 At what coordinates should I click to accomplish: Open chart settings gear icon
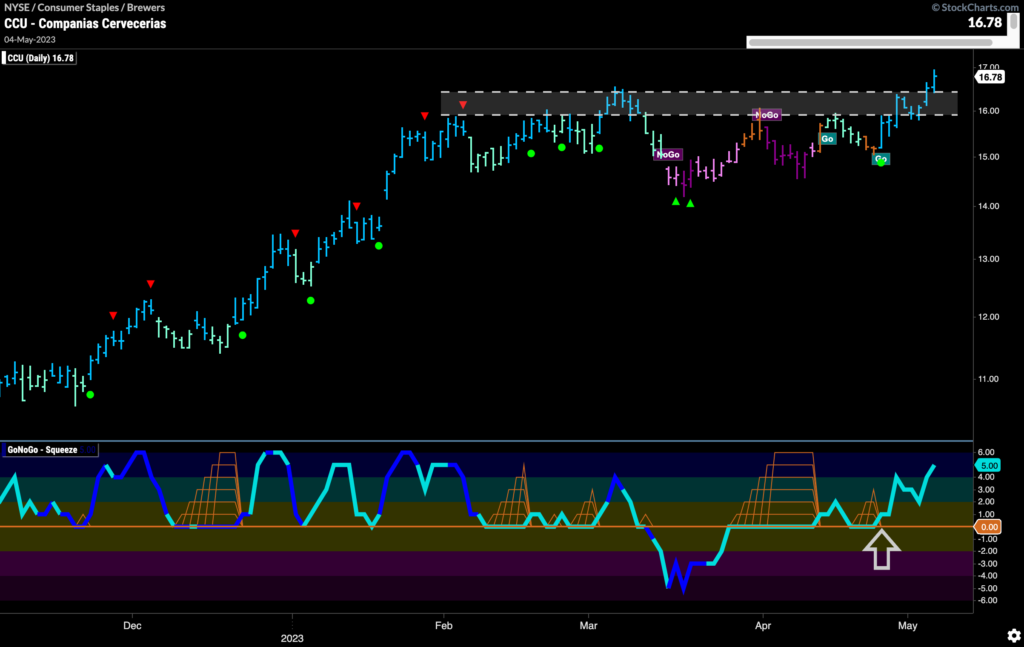[x=1014, y=635]
